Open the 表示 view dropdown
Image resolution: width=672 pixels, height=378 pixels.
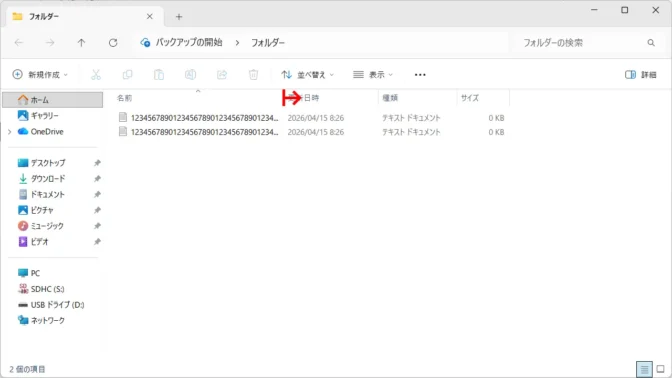[373, 75]
